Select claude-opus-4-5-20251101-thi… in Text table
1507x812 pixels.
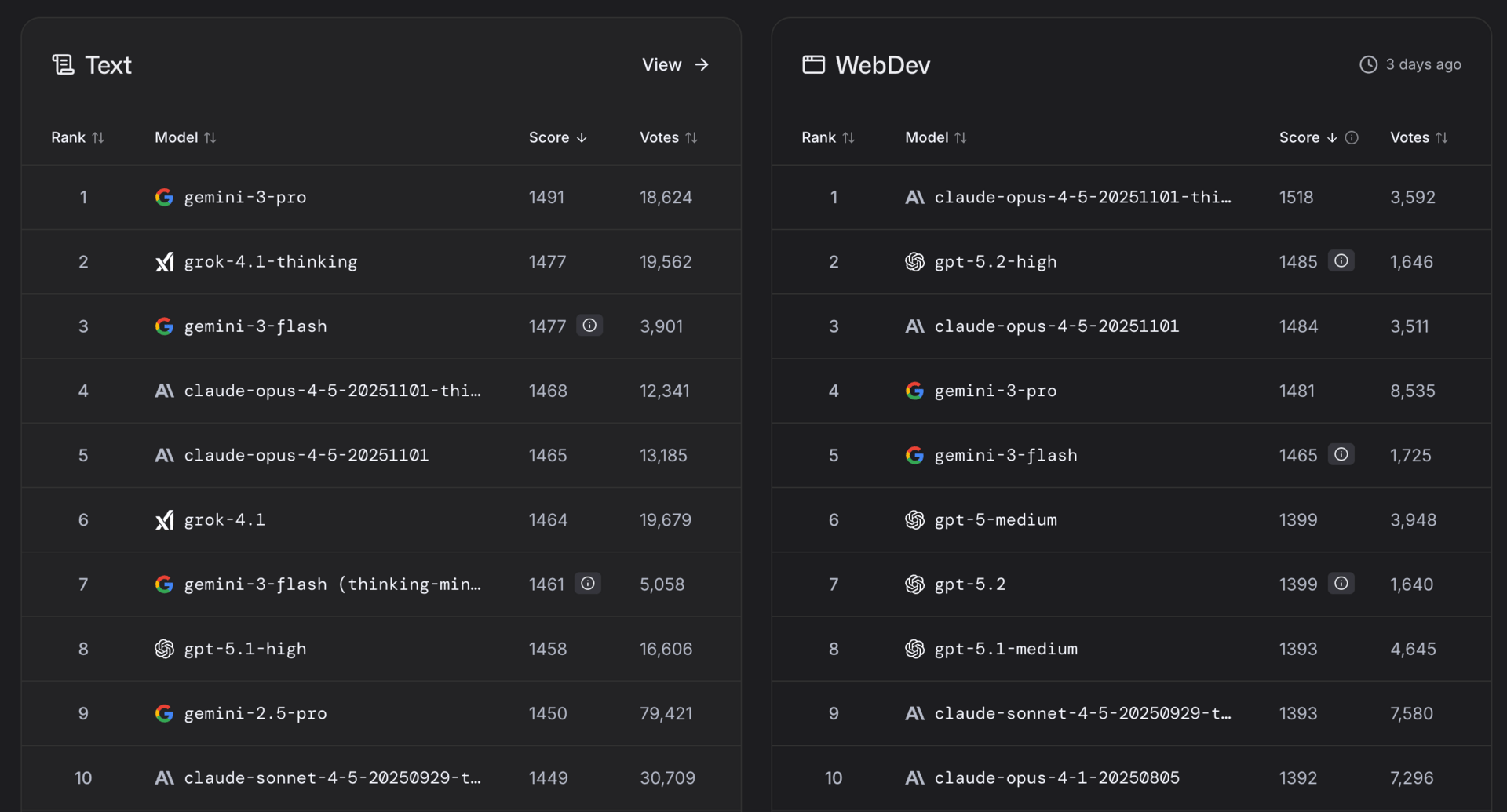point(333,391)
